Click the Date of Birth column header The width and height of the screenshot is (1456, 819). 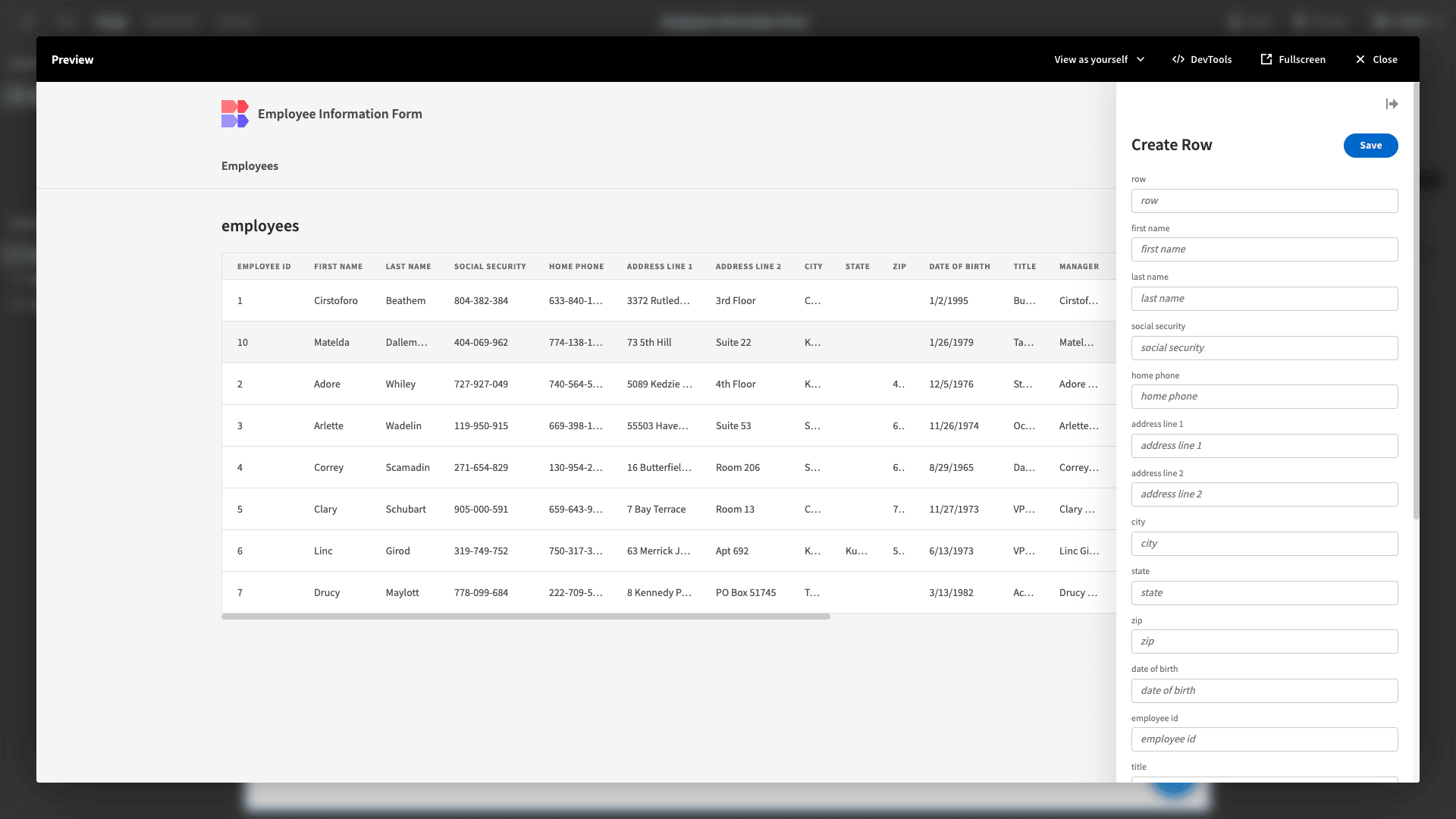point(959,267)
